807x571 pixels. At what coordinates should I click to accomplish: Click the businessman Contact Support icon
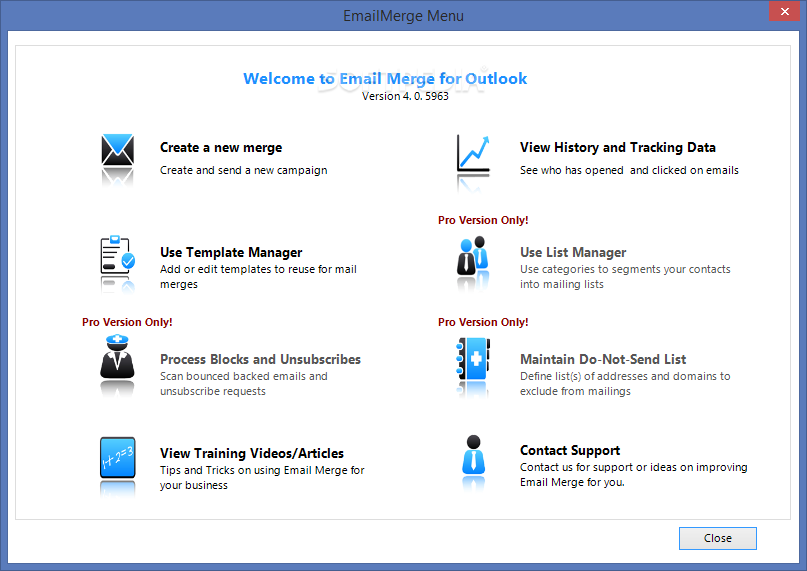pos(473,455)
